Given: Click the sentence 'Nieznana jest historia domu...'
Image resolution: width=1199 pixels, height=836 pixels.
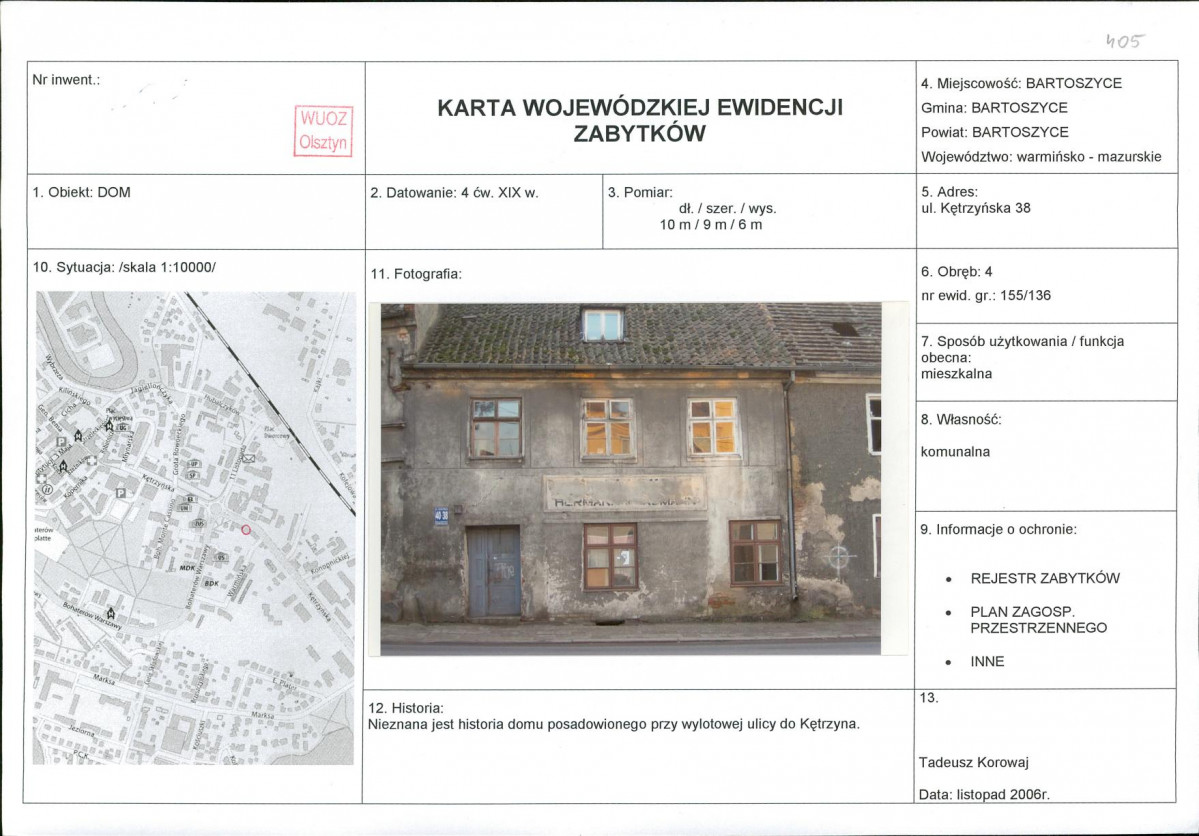Looking at the screenshot, I should pos(614,724).
